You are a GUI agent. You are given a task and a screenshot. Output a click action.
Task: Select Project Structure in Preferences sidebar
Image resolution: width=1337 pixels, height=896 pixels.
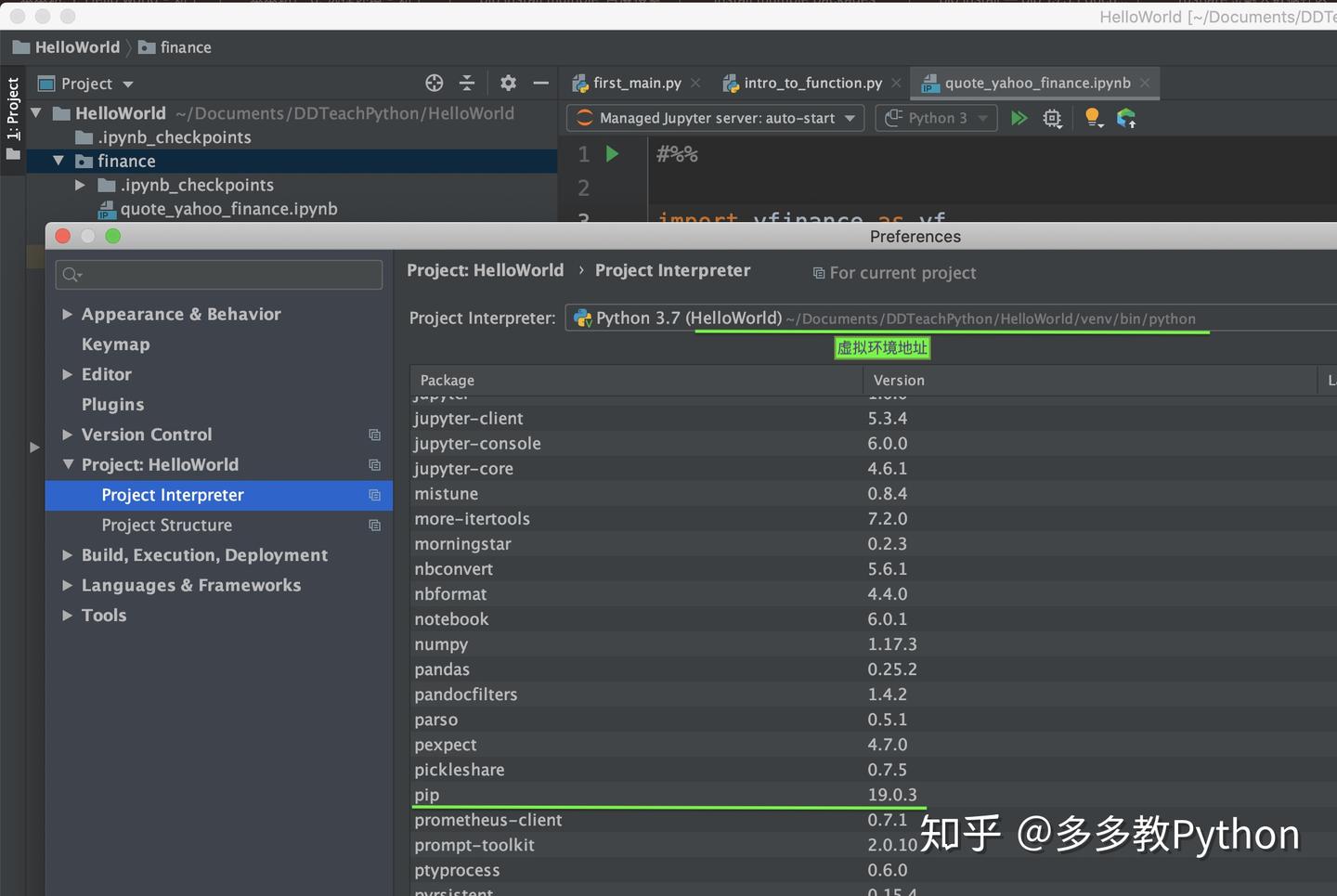pos(166,525)
